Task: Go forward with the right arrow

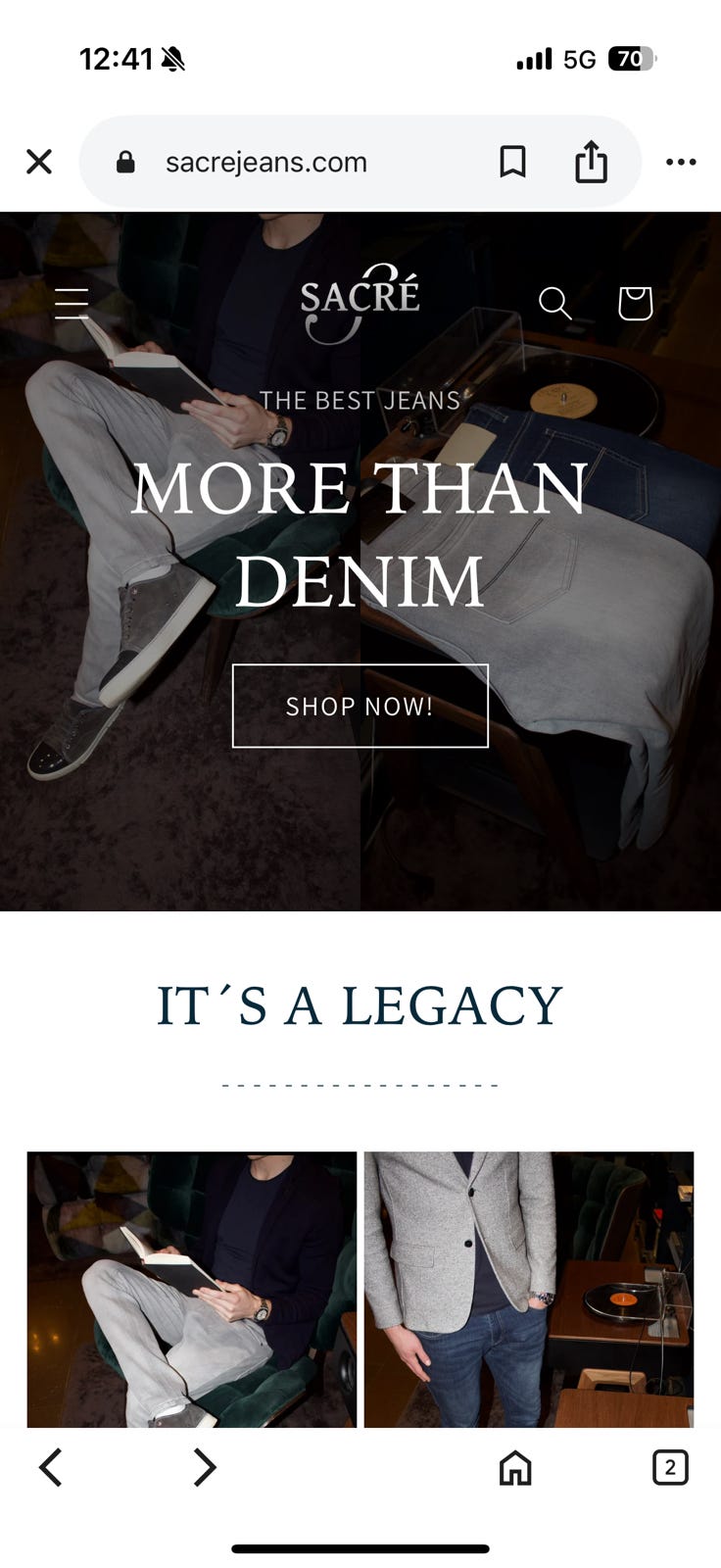Action: [x=204, y=1467]
